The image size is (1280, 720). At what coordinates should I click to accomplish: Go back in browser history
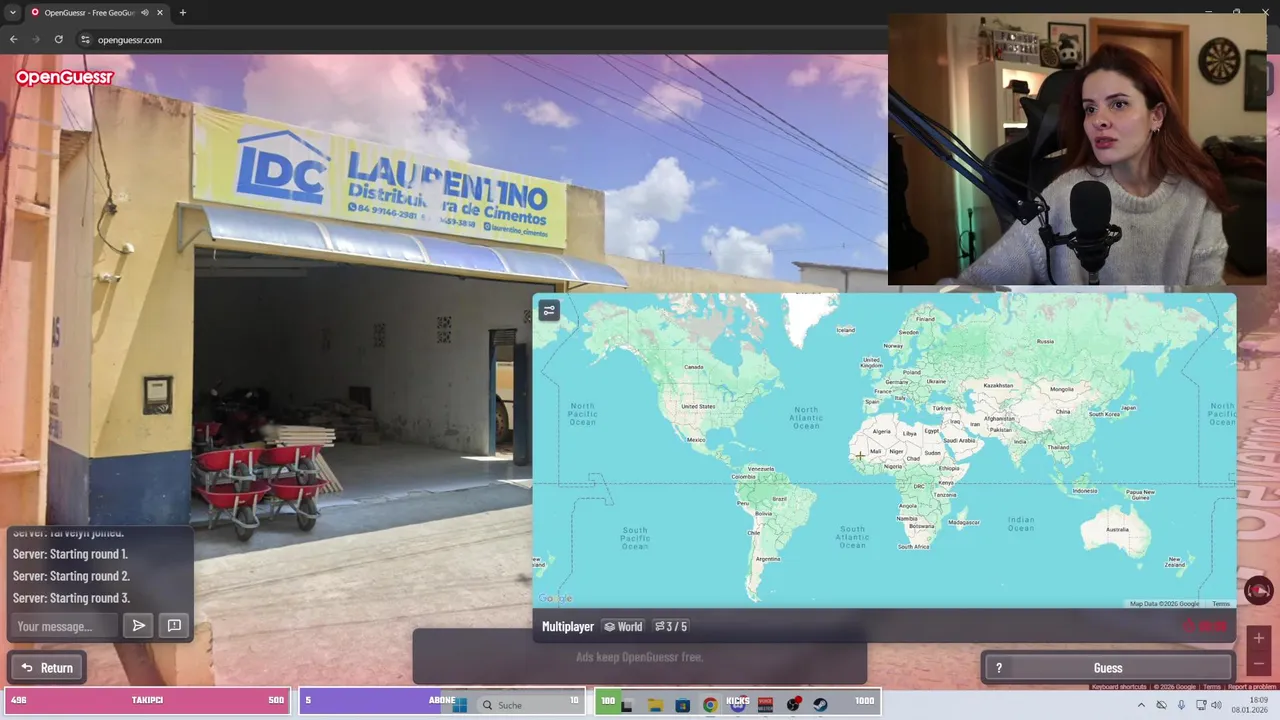pyautogui.click(x=13, y=39)
